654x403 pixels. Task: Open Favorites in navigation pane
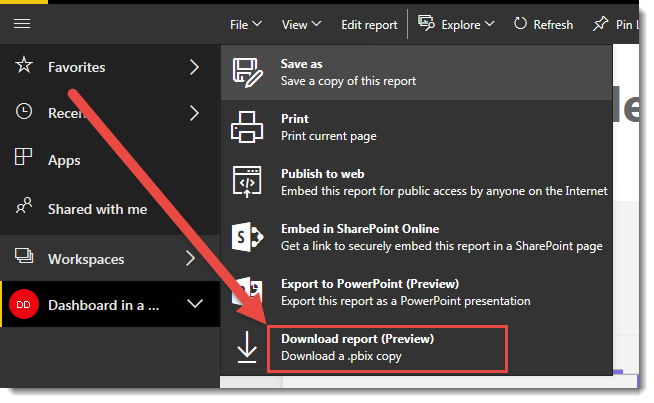110,67
